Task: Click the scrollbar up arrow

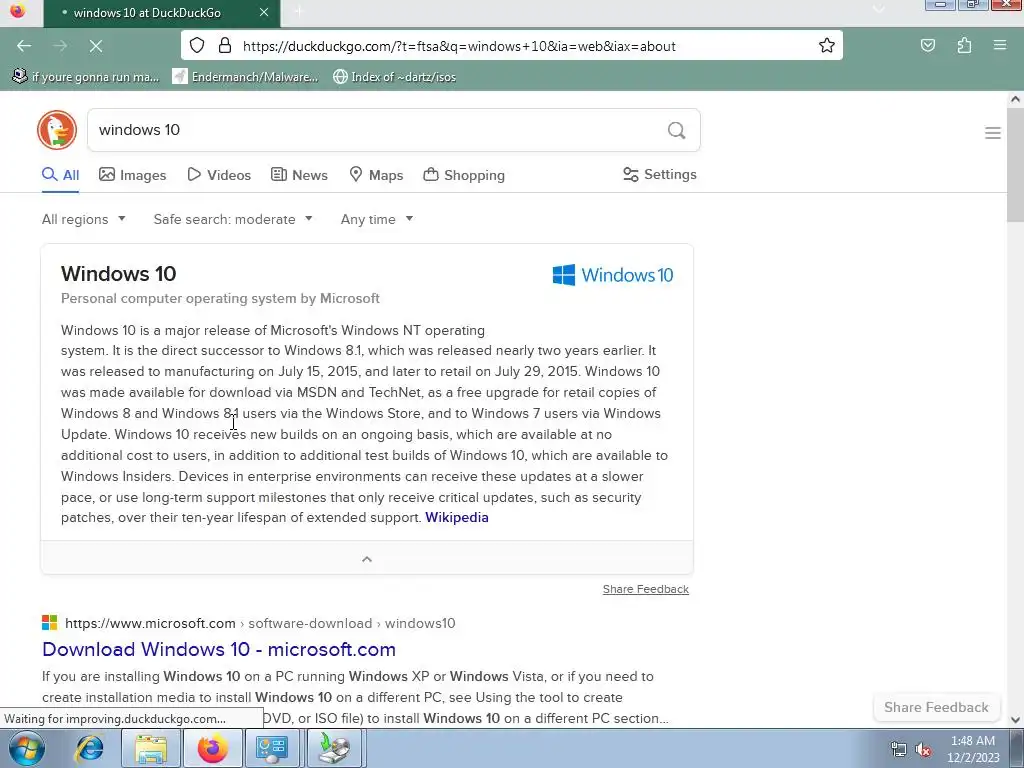Action: tap(1015, 99)
